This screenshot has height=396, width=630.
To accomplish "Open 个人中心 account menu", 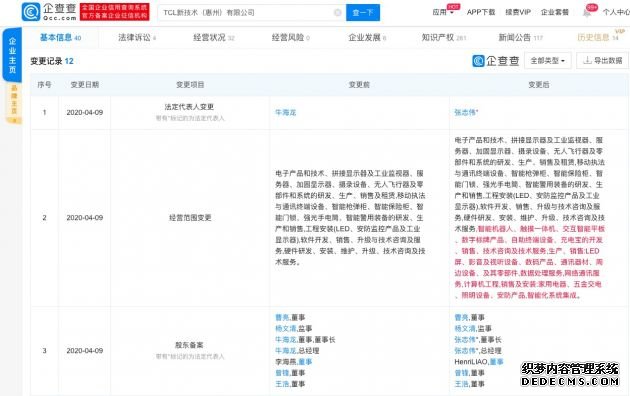I will [x=616, y=12].
